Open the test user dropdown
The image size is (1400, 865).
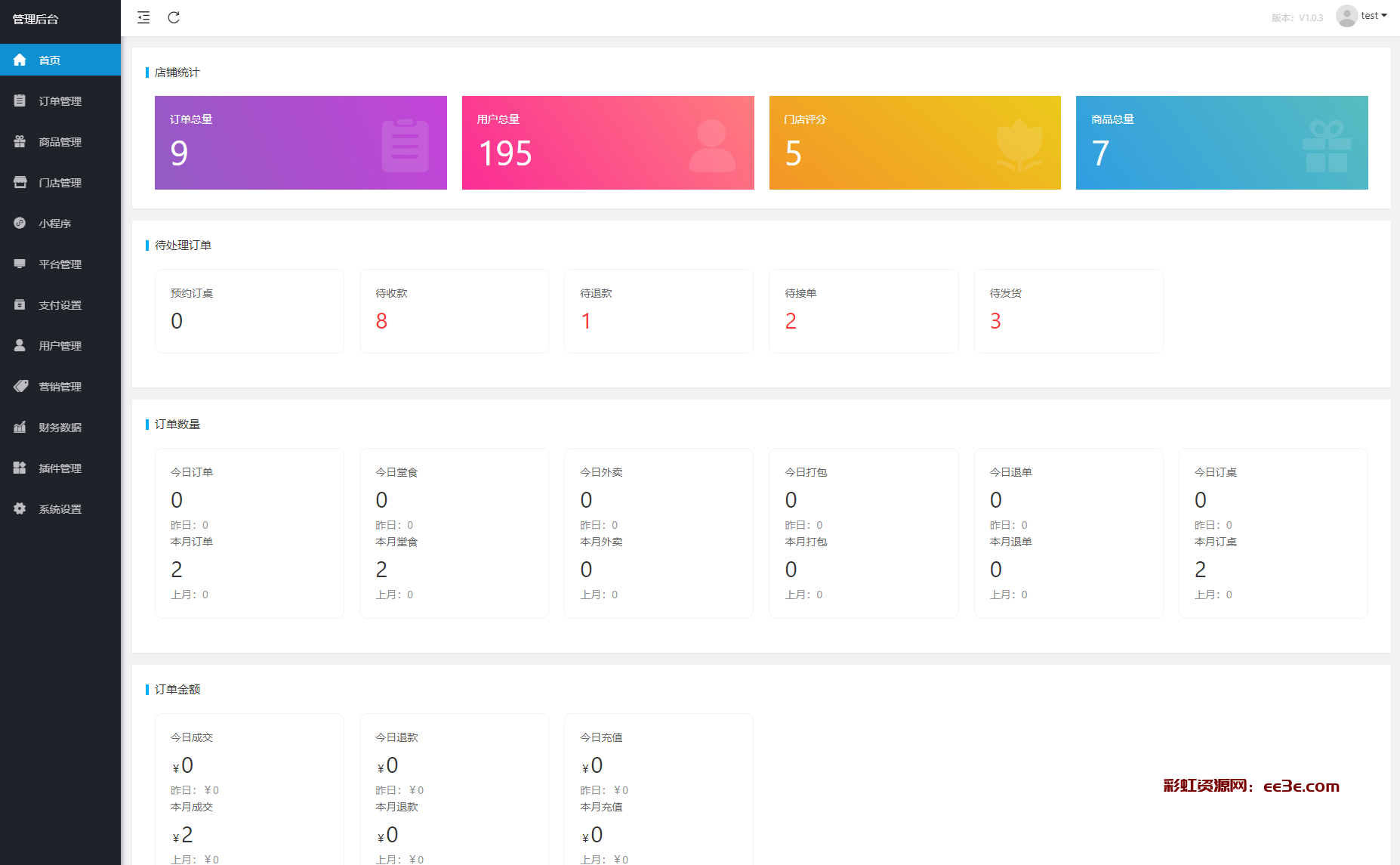1374,16
